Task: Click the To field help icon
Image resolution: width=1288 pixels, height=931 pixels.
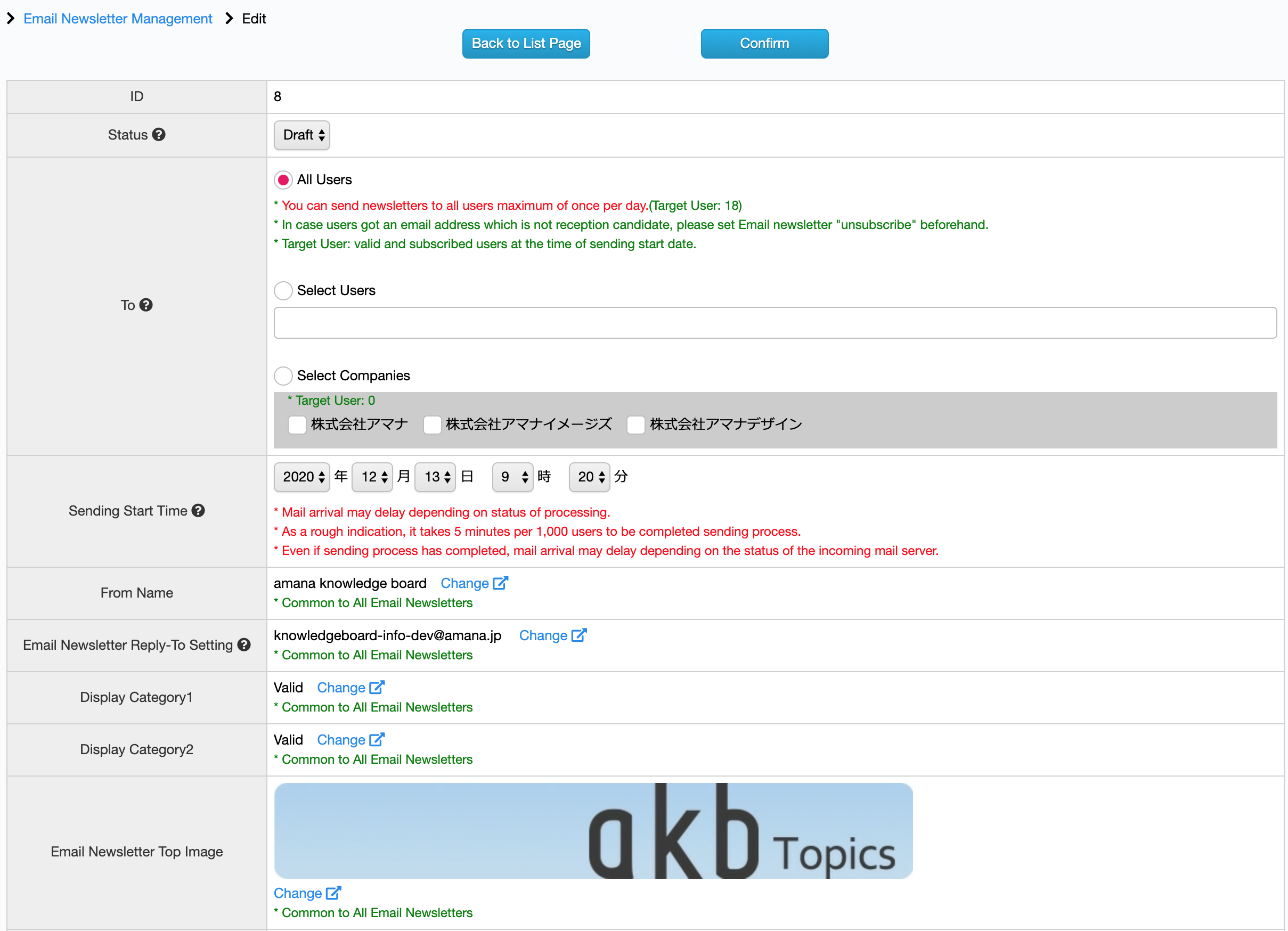Action: 147,305
